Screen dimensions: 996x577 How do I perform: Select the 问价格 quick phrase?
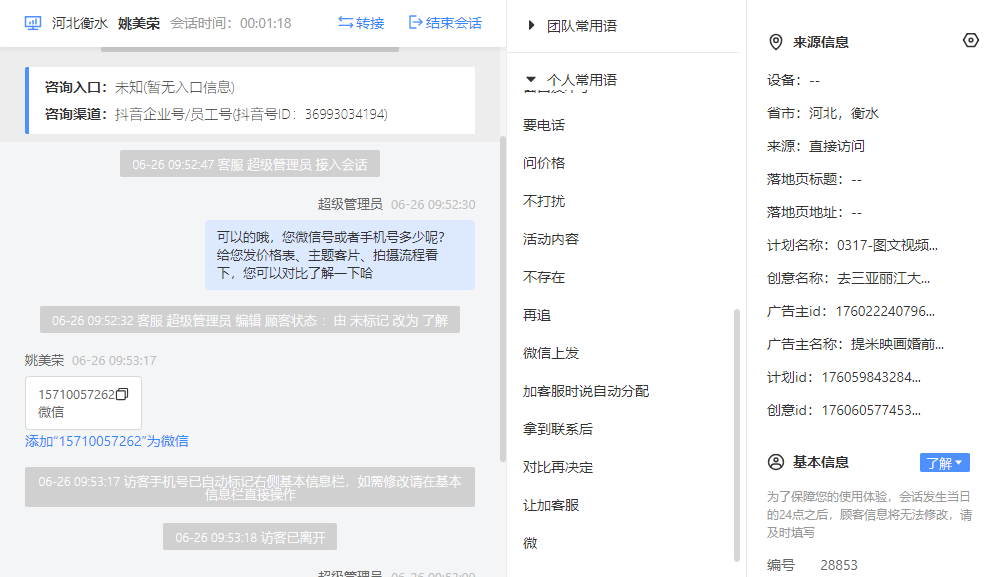pos(544,163)
